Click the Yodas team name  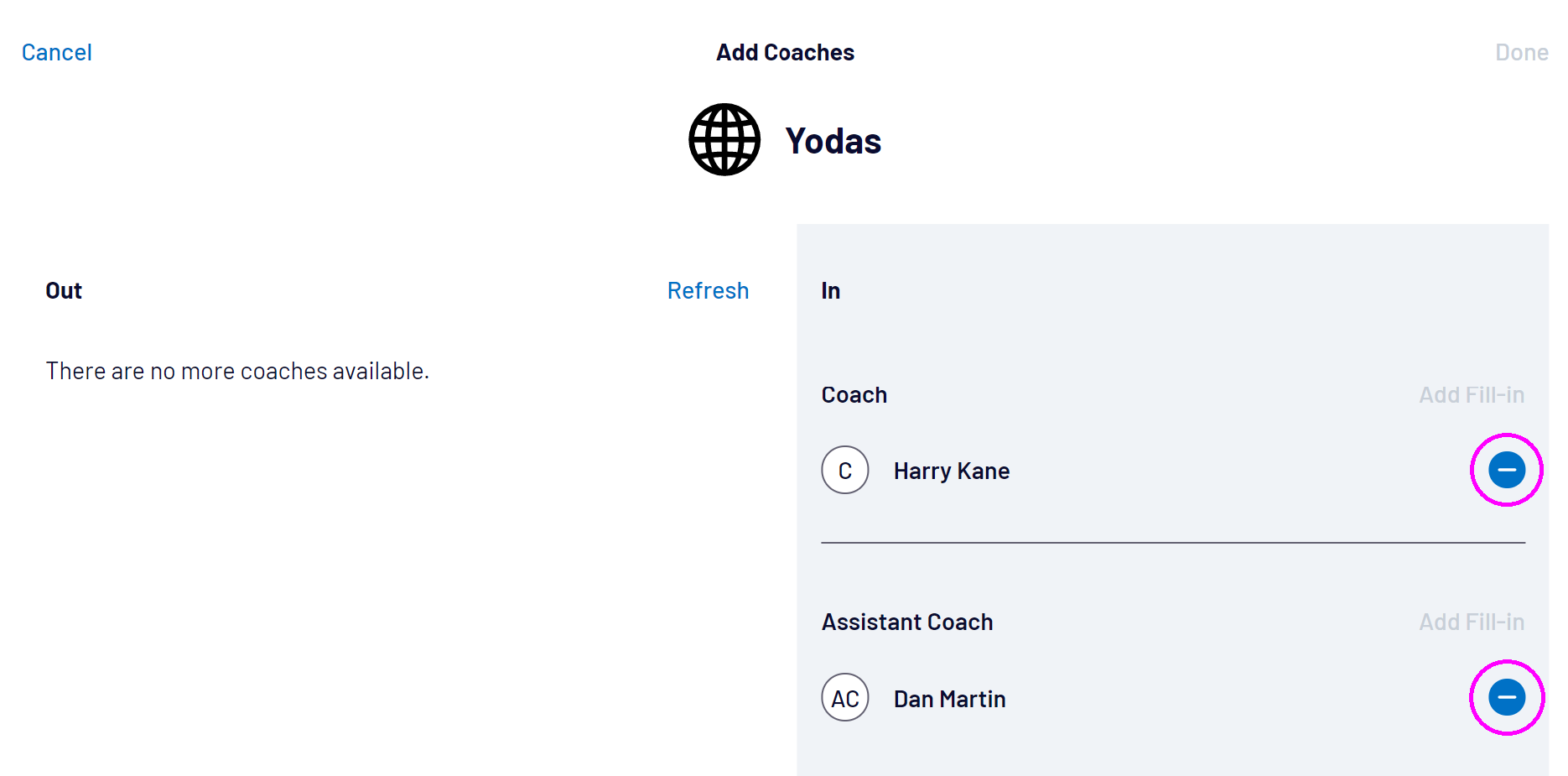pyautogui.click(x=833, y=141)
